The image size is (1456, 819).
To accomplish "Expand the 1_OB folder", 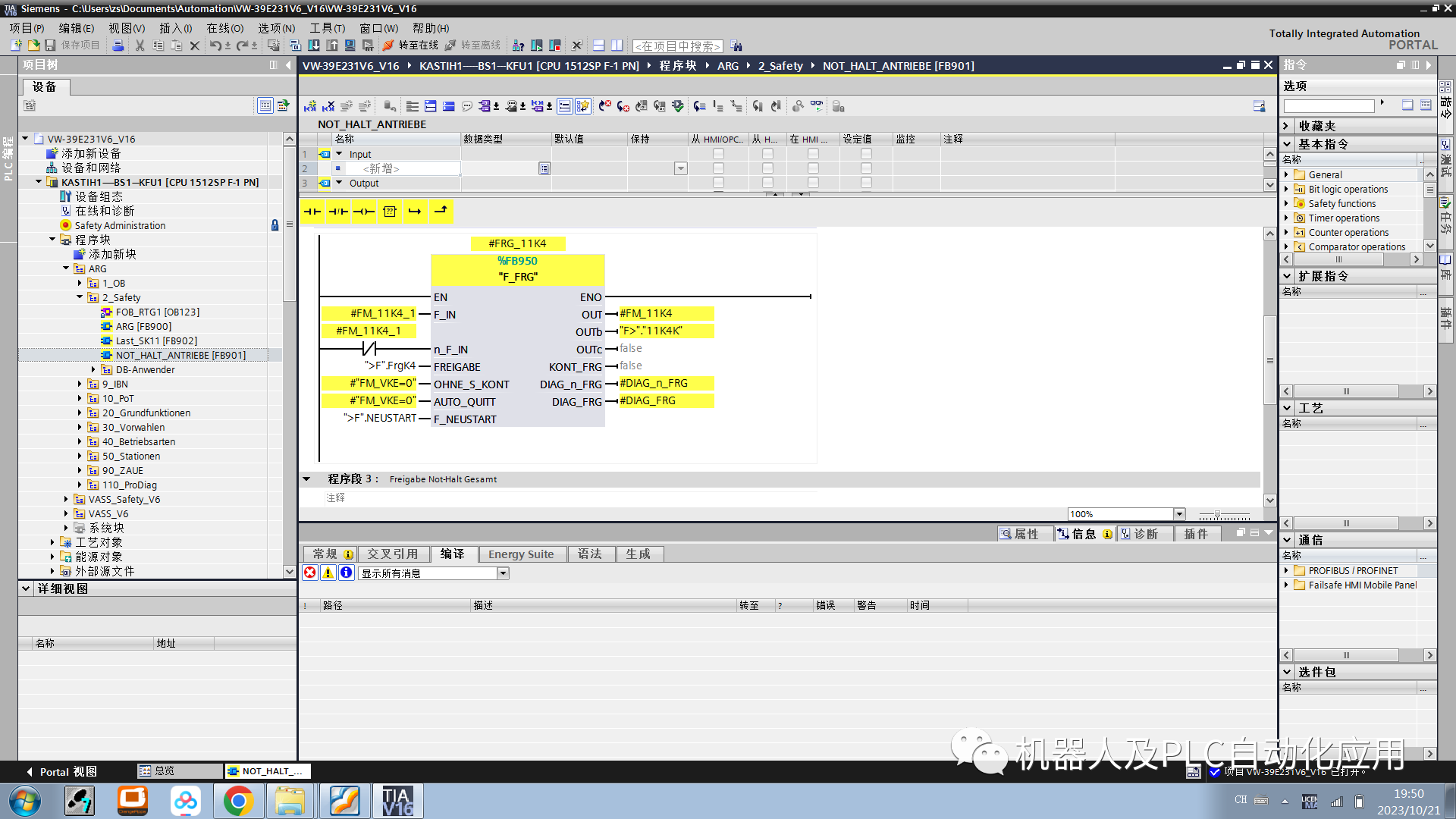I will [x=80, y=283].
